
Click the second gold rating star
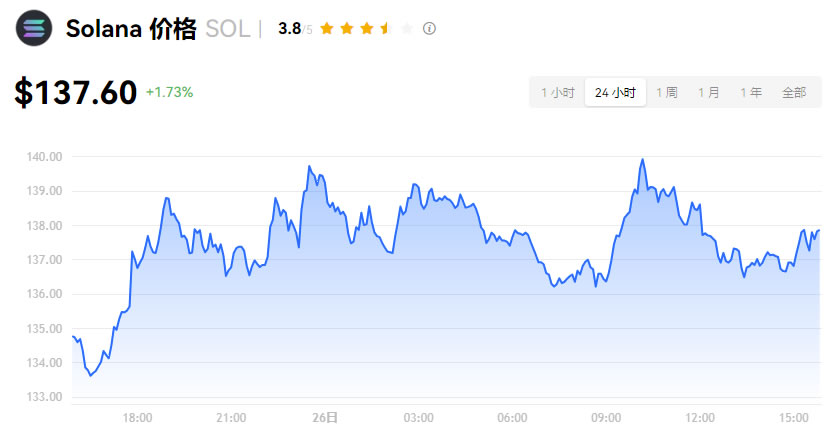click(x=344, y=29)
